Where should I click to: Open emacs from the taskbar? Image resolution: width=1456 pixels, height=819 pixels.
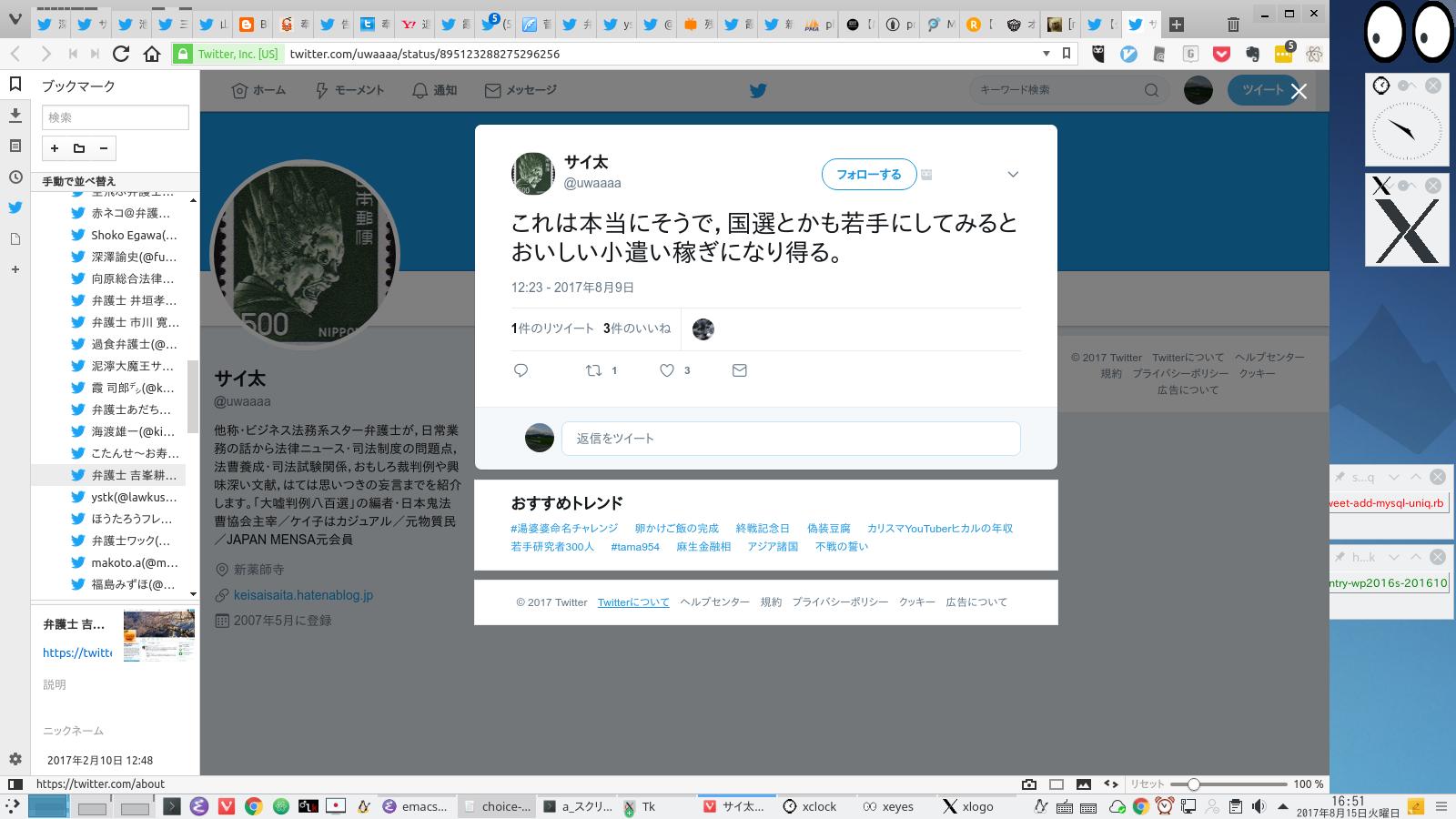[415, 806]
